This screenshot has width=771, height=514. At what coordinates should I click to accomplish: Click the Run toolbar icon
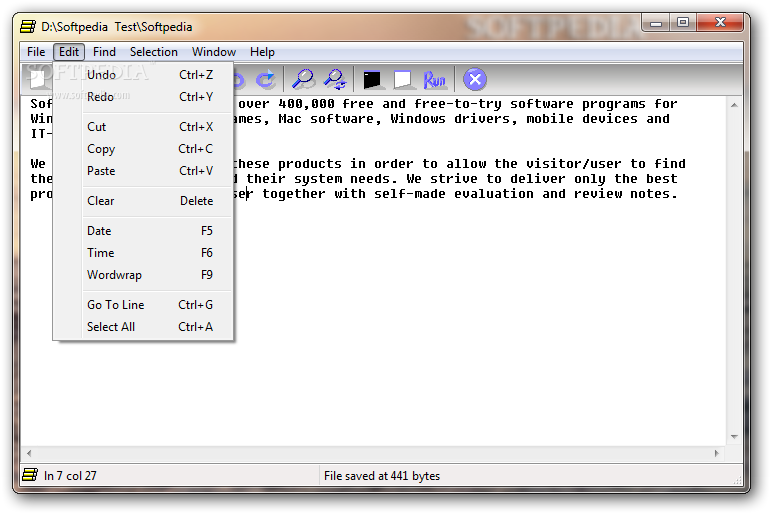(x=434, y=80)
